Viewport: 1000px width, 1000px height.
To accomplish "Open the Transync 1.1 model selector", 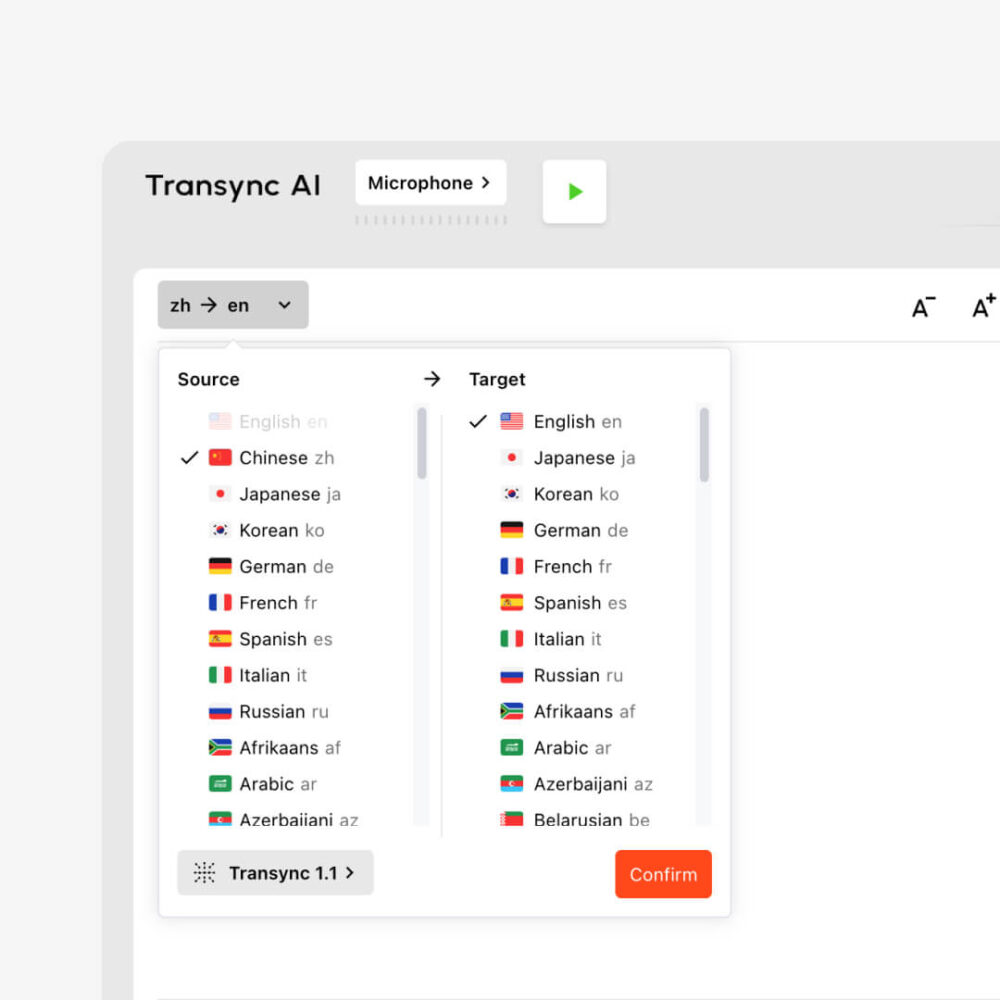I will [x=274, y=872].
